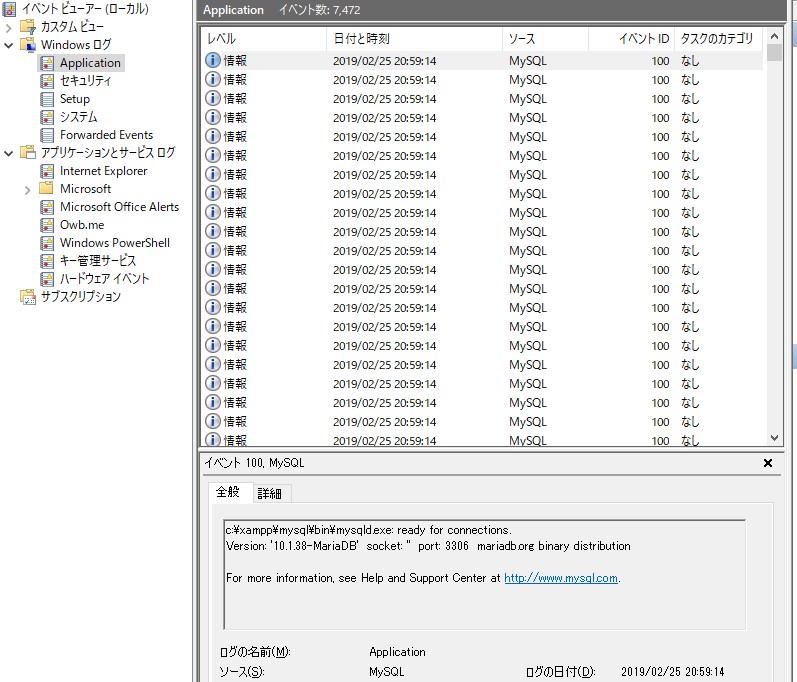Image resolution: width=797 pixels, height=682 pixels.
Task: Open the Setup log
Action: pyautogui.click(x=75, y=99)
